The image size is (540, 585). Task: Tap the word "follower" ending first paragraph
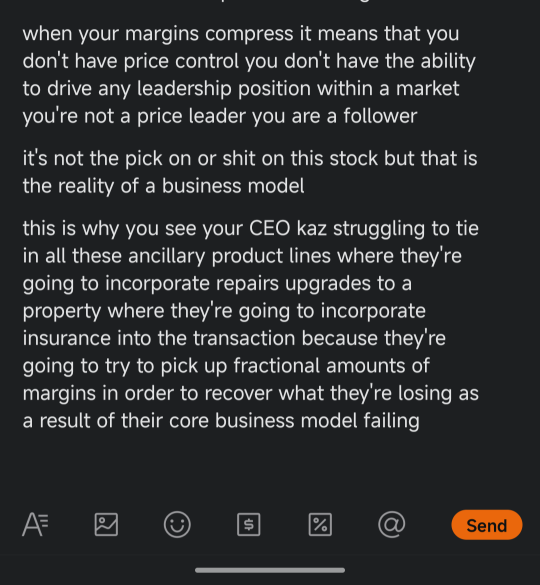tap(380, 116)
